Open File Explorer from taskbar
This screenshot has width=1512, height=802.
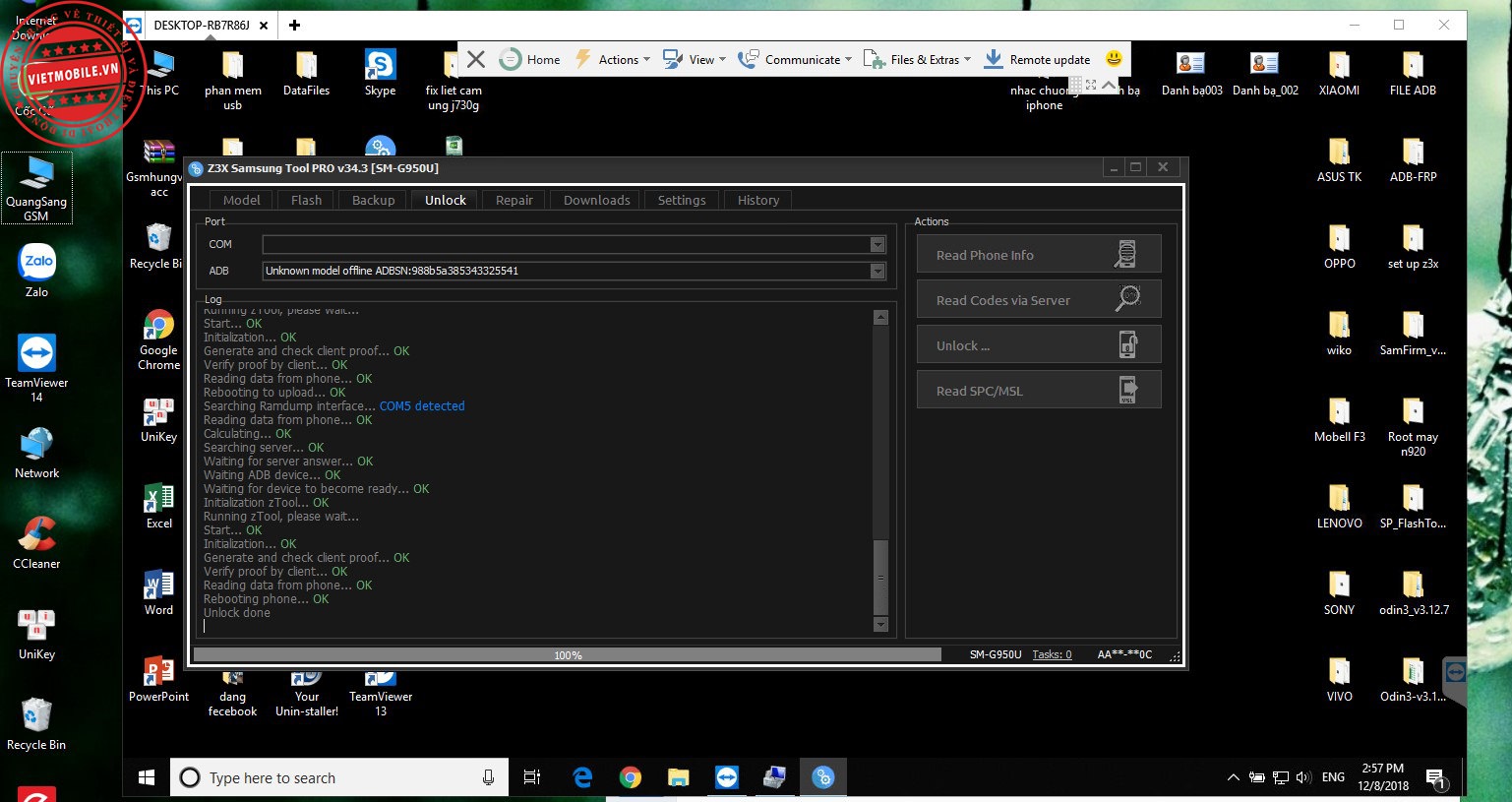[x=678, y=777]
